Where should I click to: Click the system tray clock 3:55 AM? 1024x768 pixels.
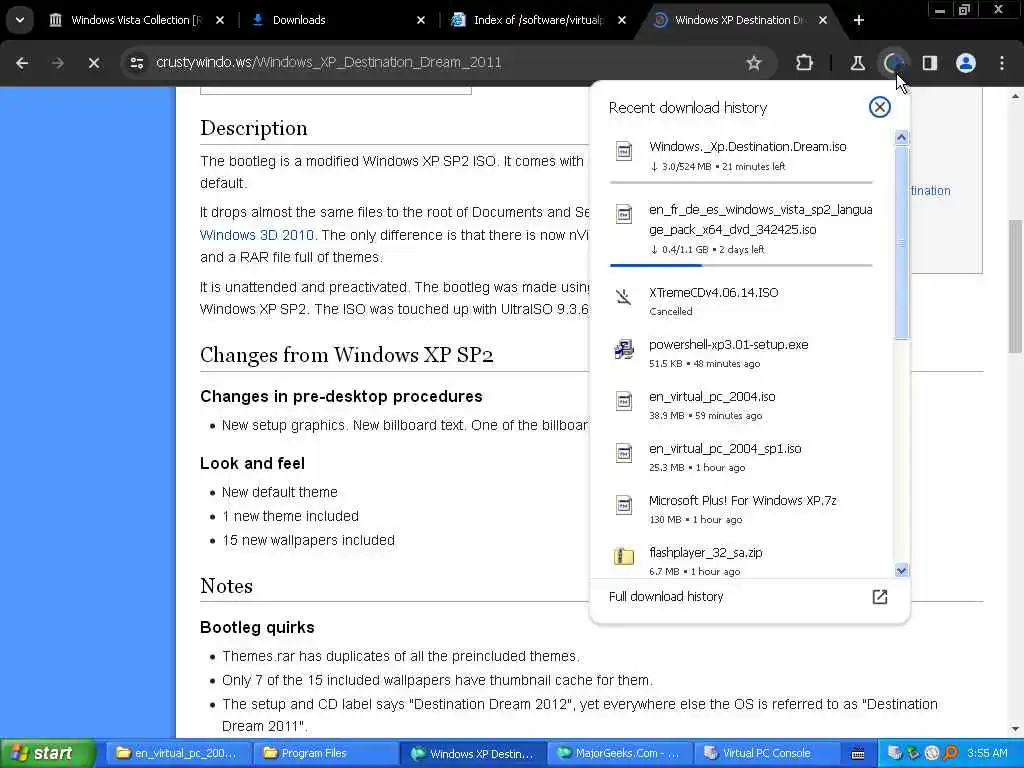point(987,754)
